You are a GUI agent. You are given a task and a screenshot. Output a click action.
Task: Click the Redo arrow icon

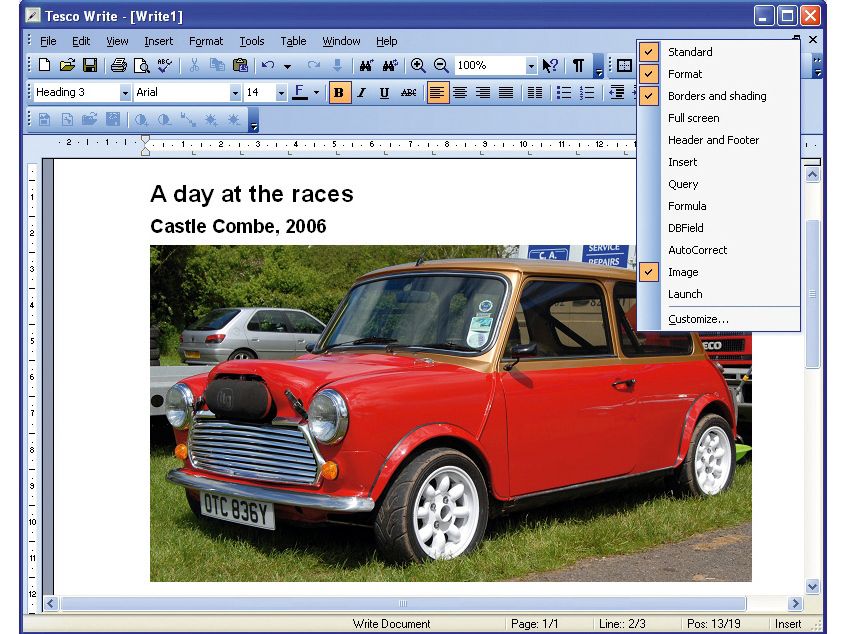click(x=314, y=65)
